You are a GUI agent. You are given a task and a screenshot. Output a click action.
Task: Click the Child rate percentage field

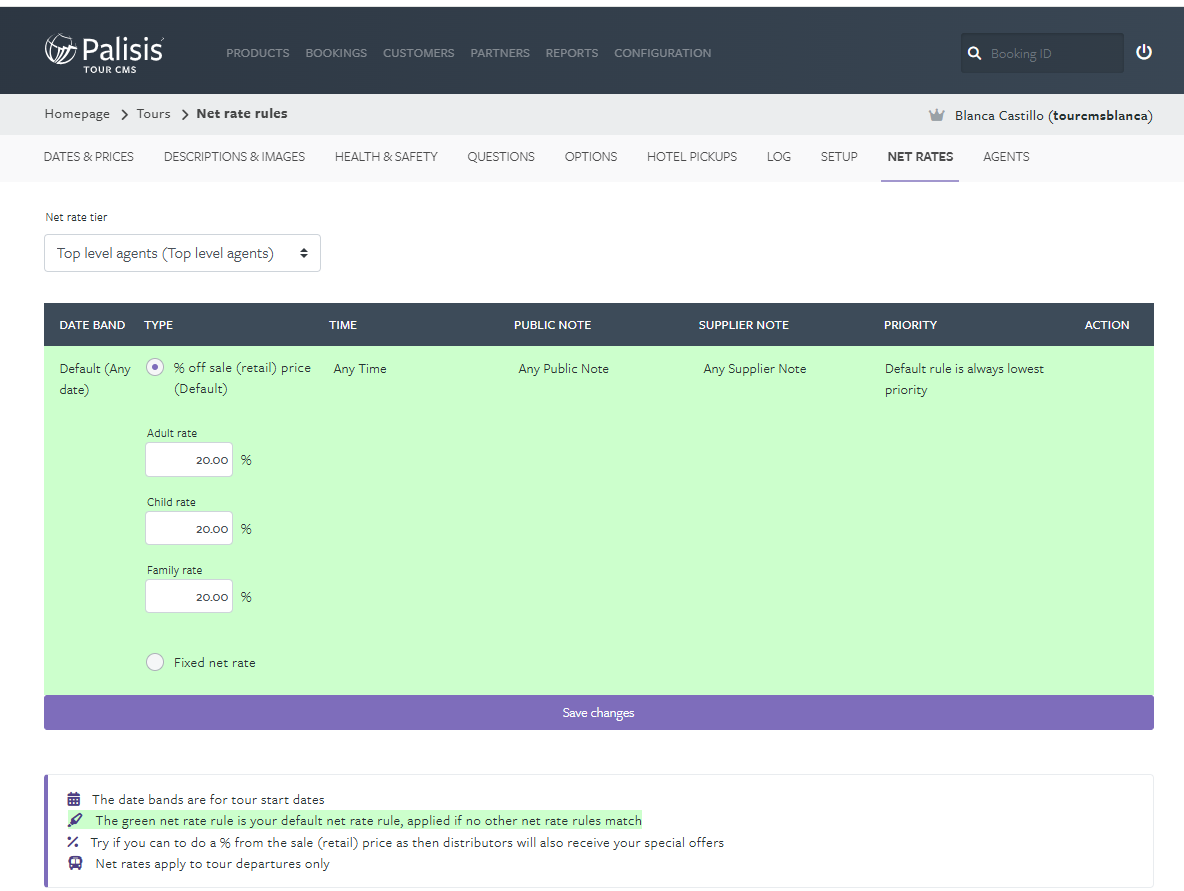pyautogui.click(x=189, y=529)
